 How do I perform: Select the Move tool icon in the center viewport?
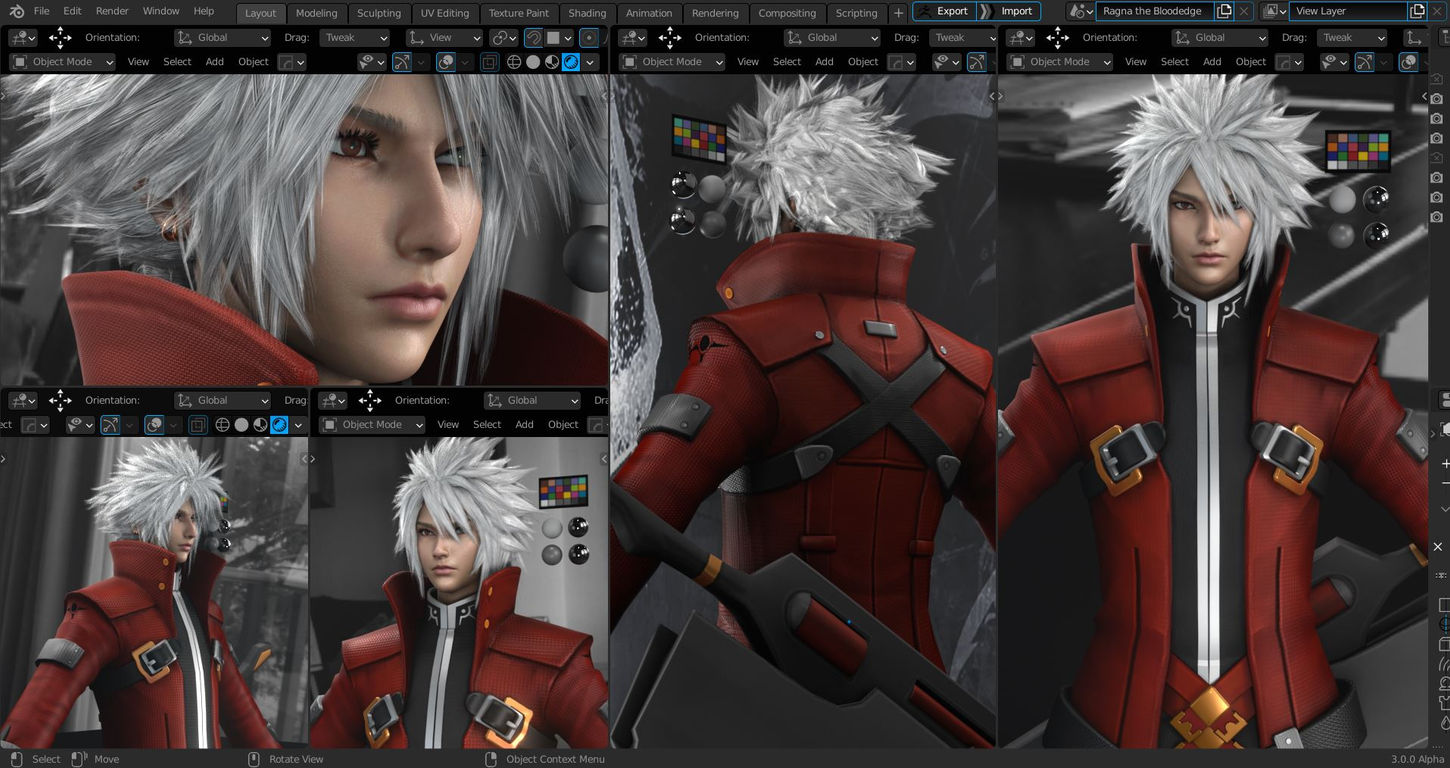[670, 38]
